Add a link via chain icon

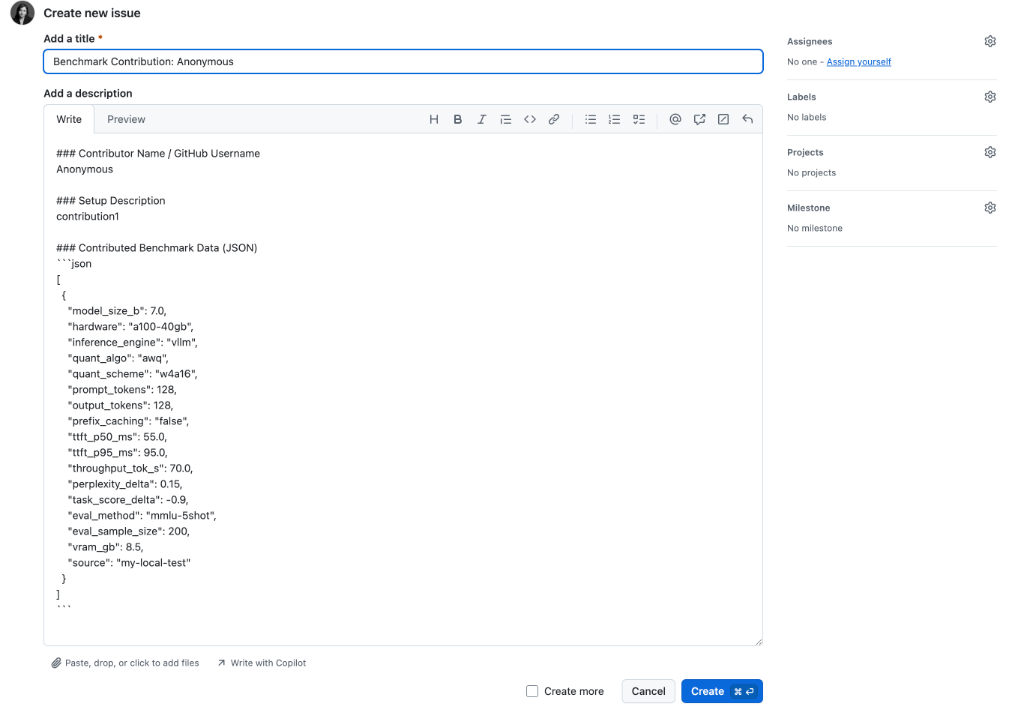pyautogui.click(x=554, y=119)
